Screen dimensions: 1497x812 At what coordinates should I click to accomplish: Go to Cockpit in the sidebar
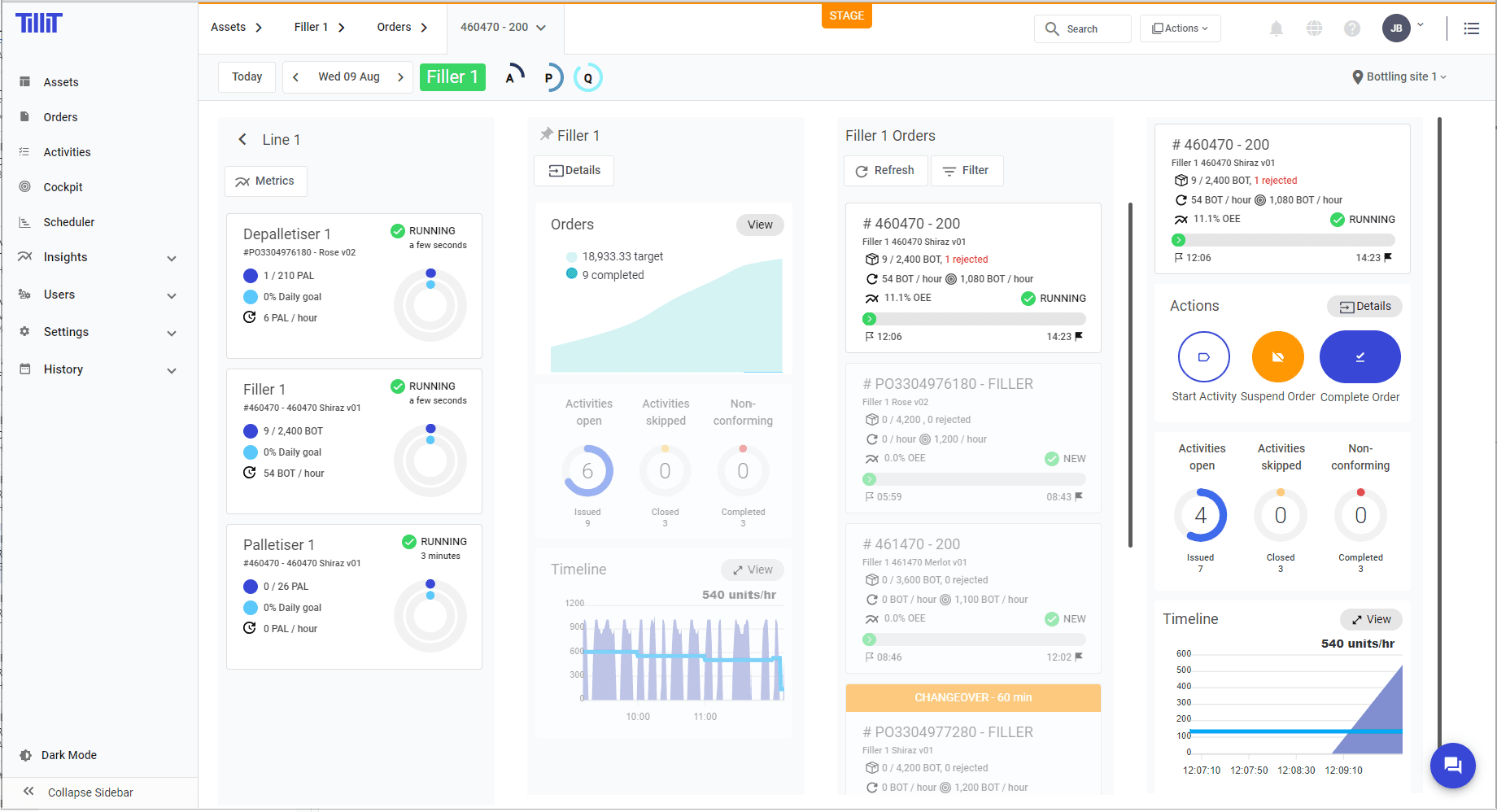63,187
